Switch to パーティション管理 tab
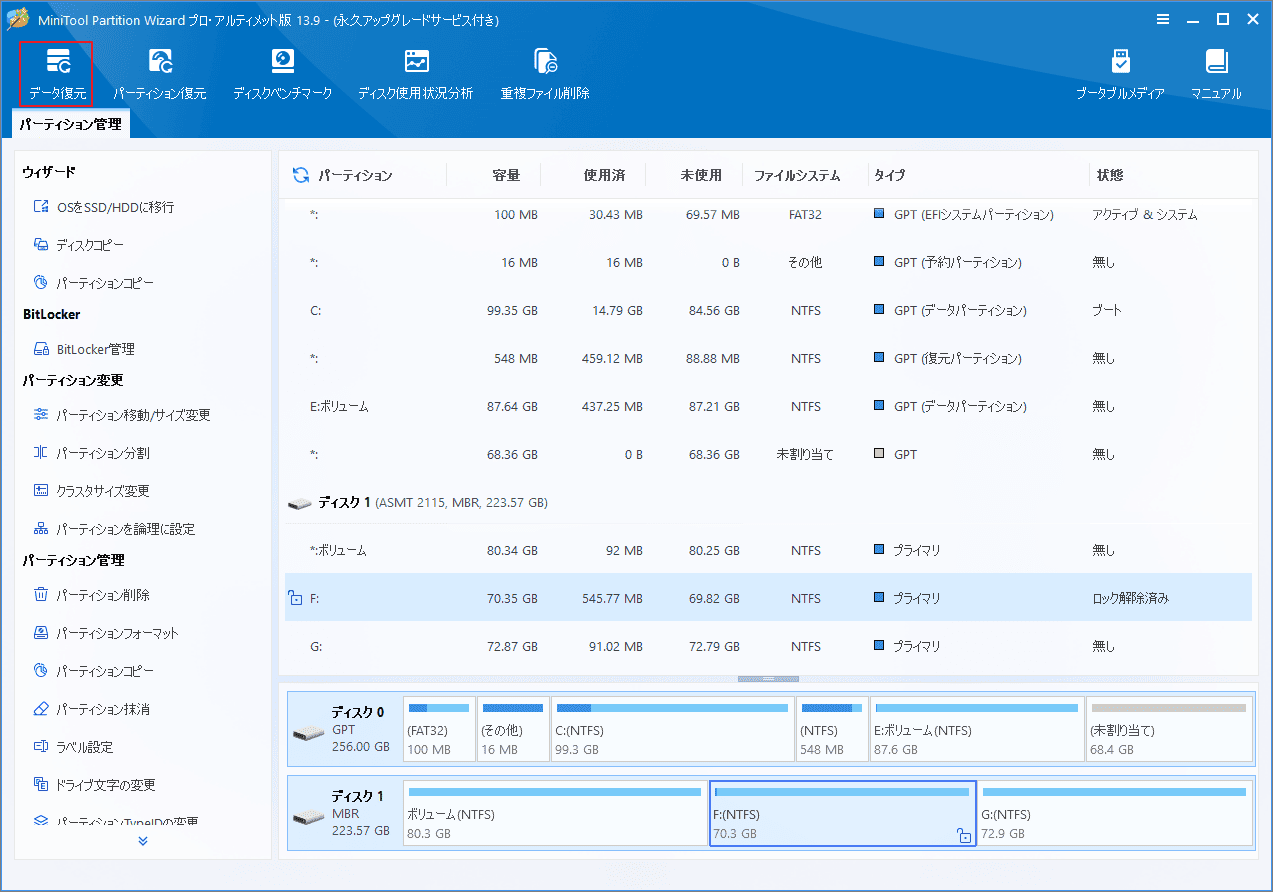Screen dimensions: 1273x892 [70, 124]
